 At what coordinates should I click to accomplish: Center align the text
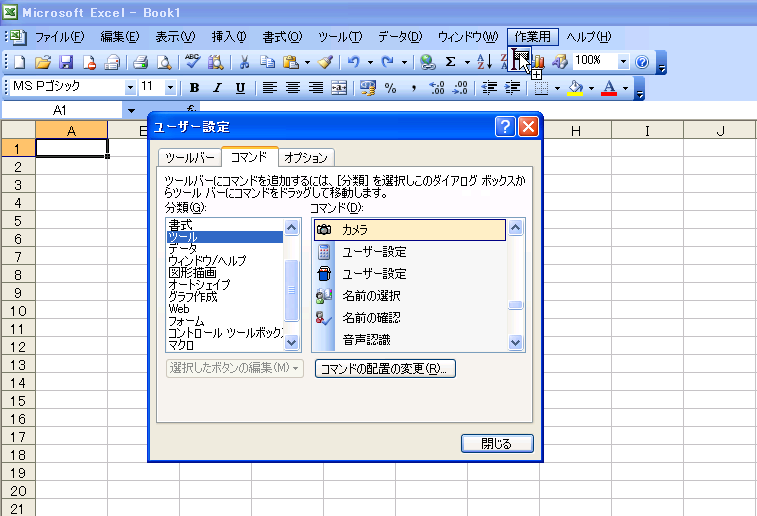pyautogui.click(x=293, y=88)
